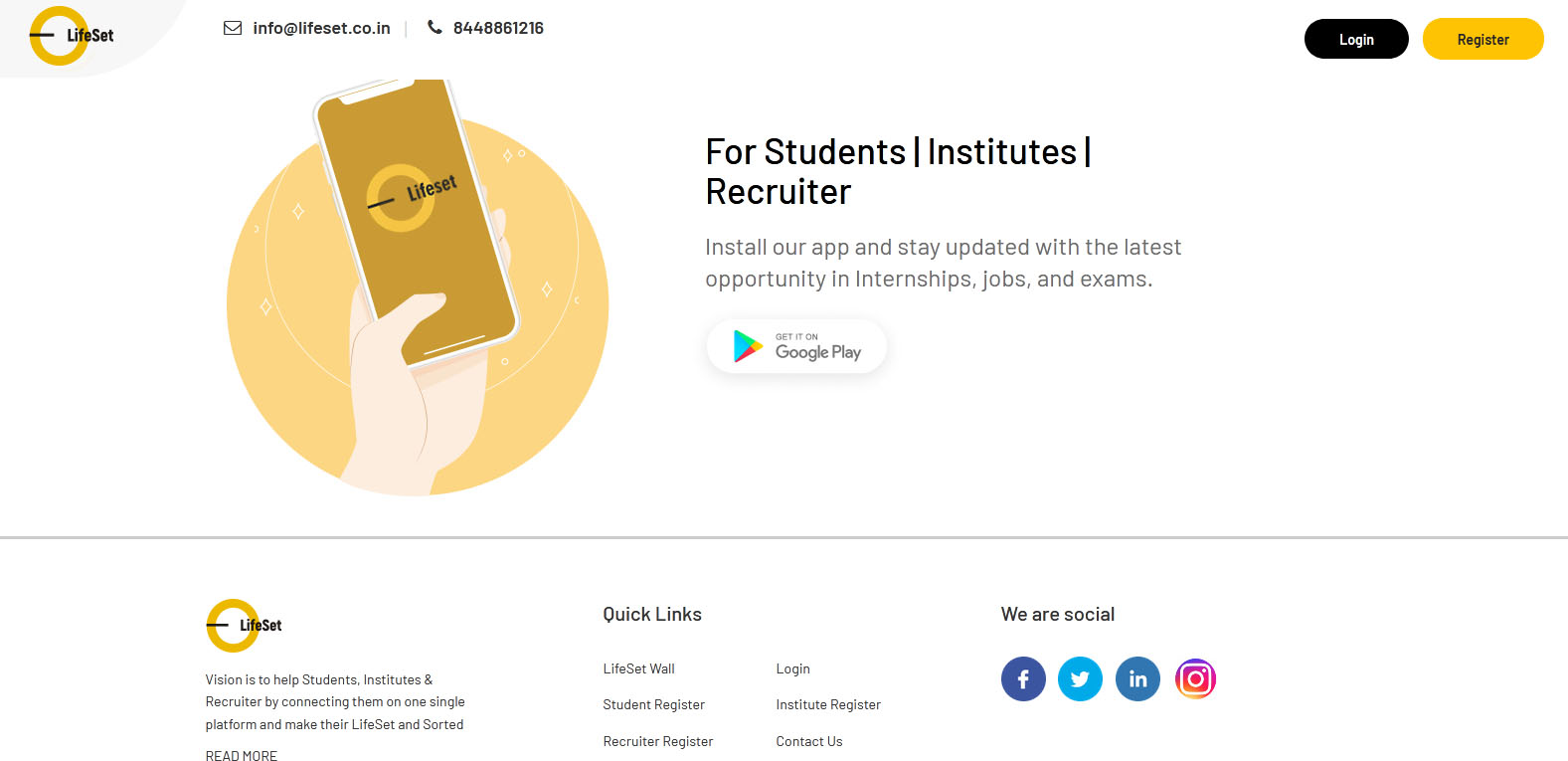Open the Facebook social icon
The image size is (1568, 761).
pyautogui.click(x=1023, y=679)
